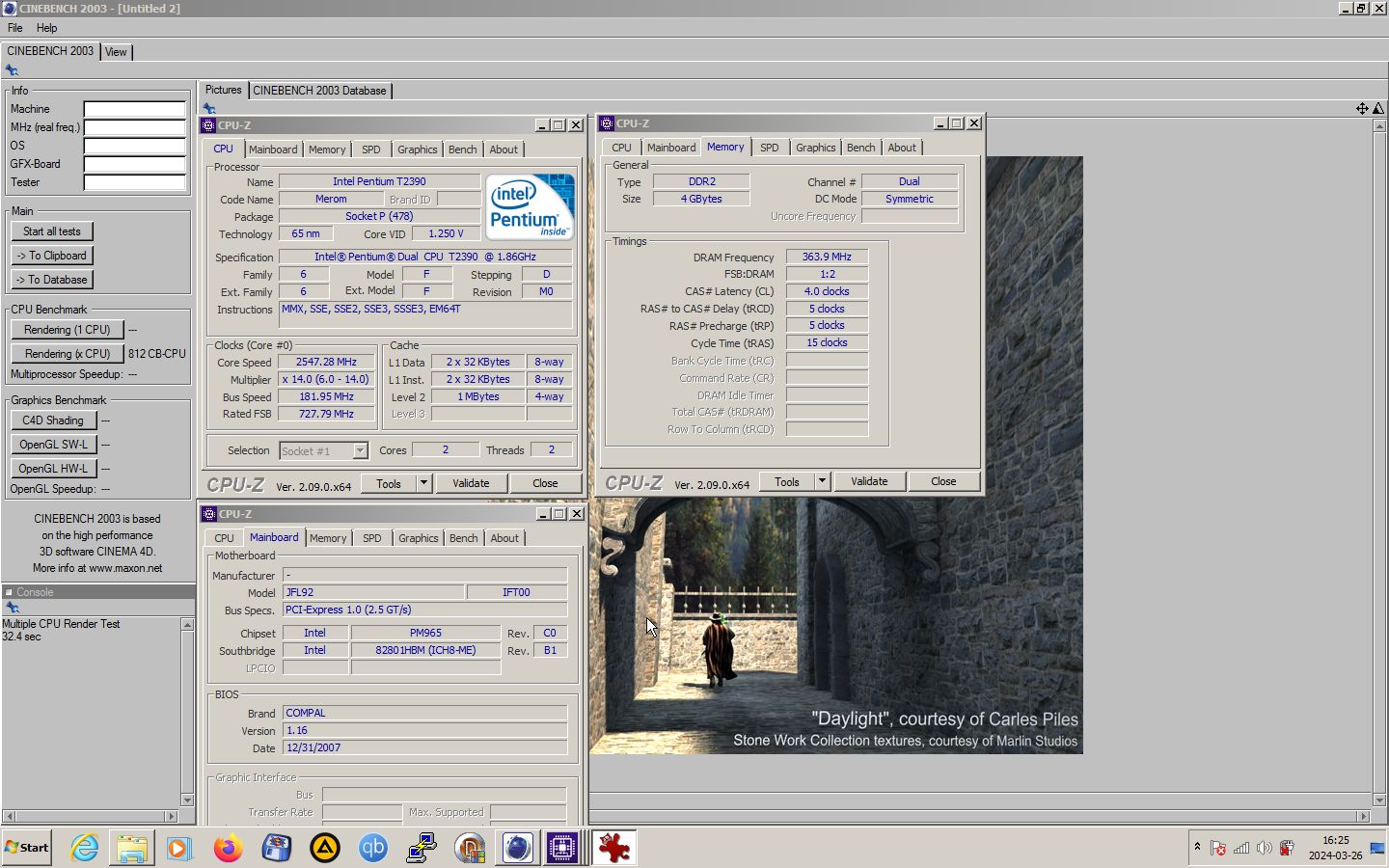Click Console scrollbar down arrow

[187, 800]
